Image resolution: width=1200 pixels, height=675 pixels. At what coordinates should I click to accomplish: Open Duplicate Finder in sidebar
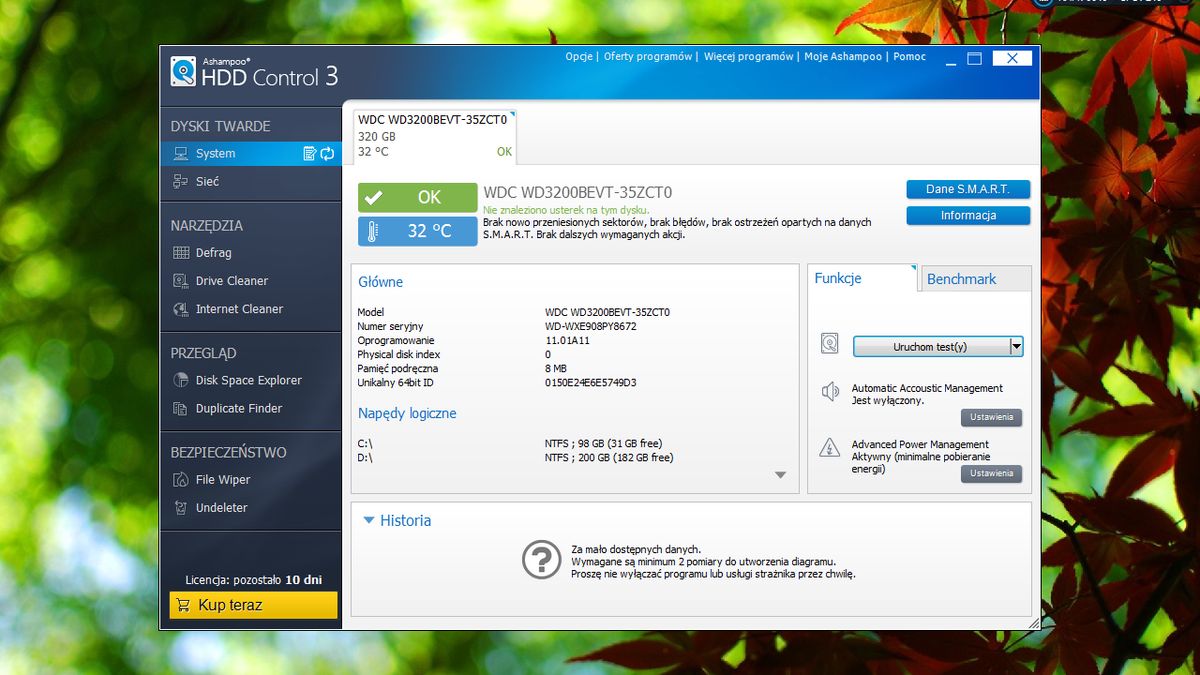coord(239,408)
